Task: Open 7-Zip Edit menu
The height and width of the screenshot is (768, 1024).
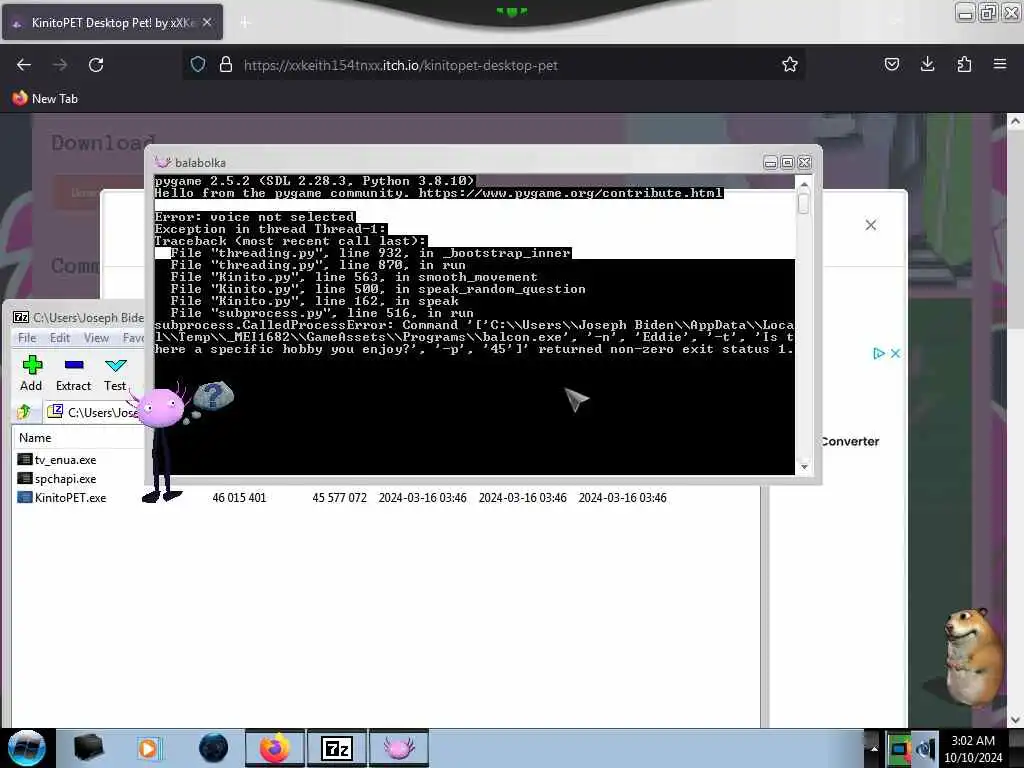Action: tap(59, 338)
